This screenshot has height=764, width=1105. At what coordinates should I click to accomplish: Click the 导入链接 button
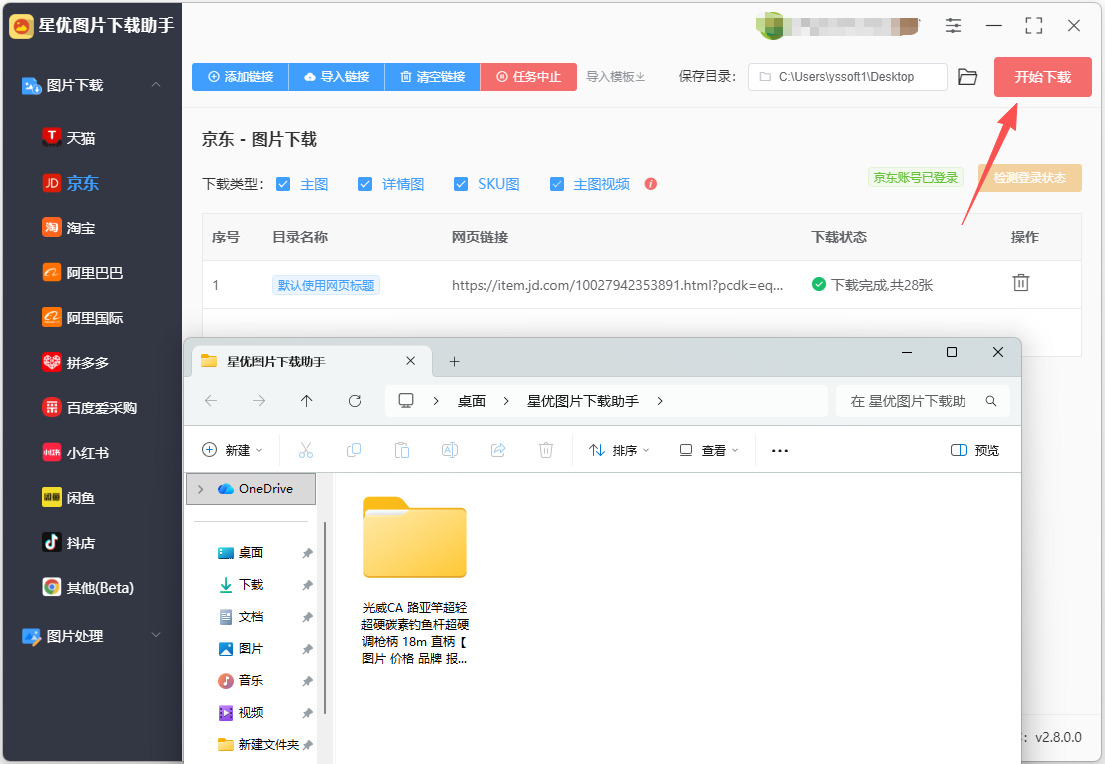[337, 77]
